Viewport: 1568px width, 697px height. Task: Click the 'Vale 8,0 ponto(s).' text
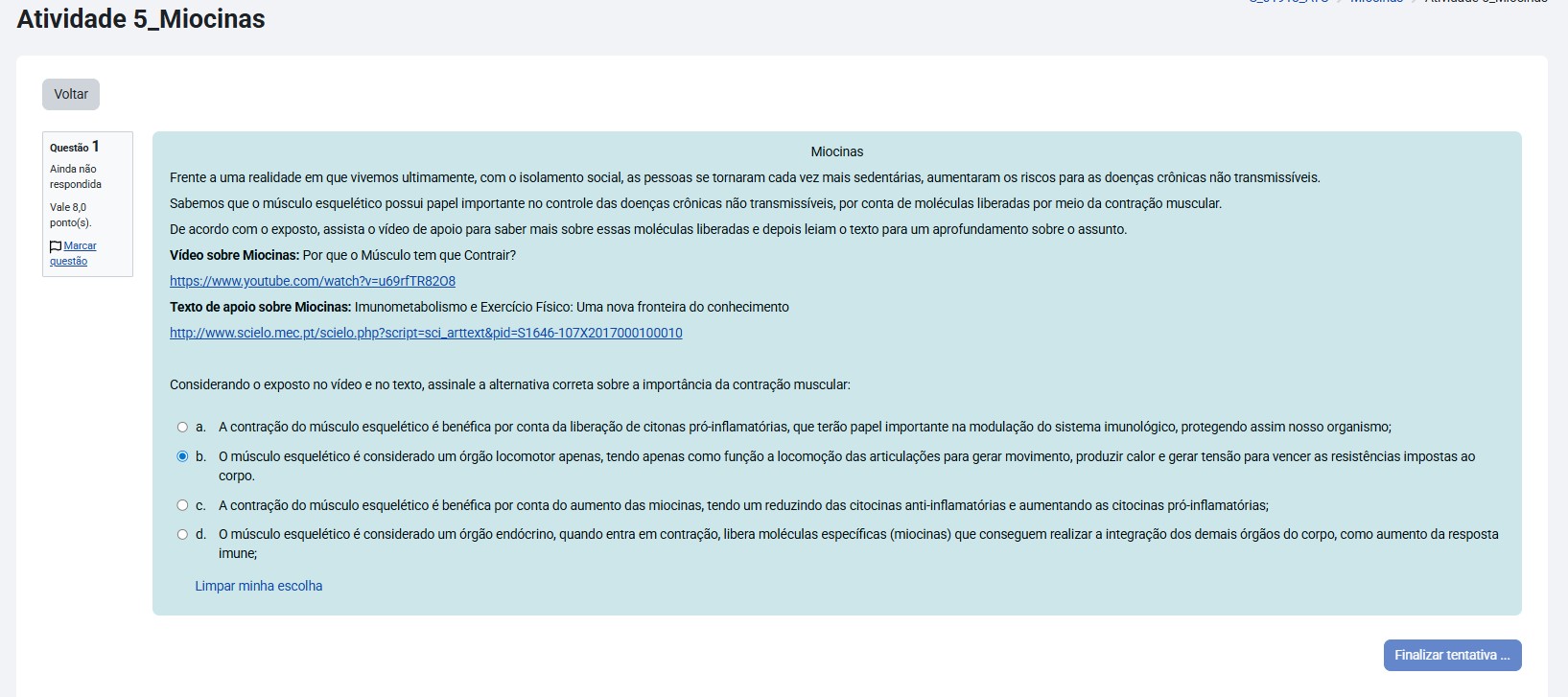point(71,215)
